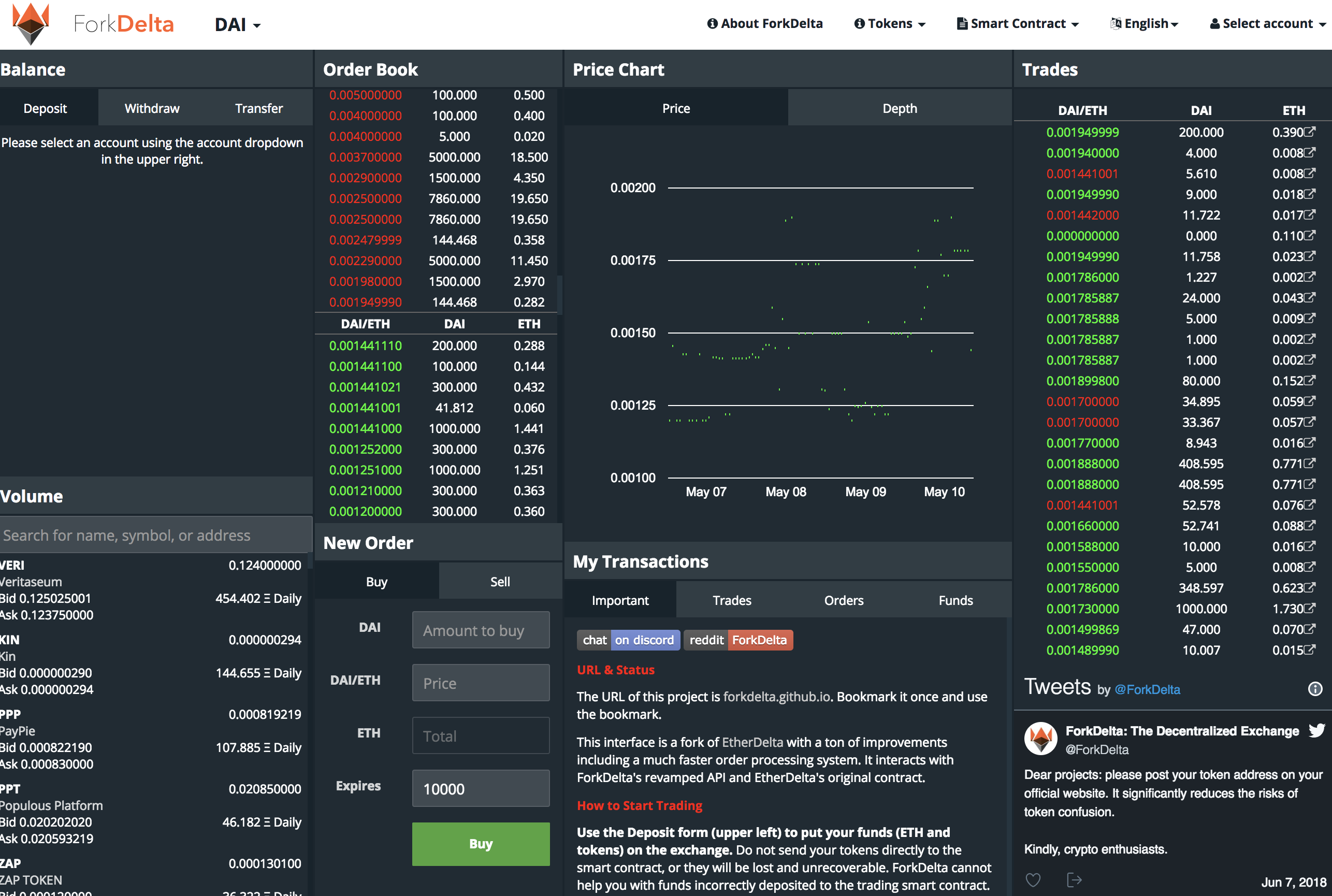Open the Smart Contract document icon menu
Screen dimensions: 1332x896
(x=963, y=23)
